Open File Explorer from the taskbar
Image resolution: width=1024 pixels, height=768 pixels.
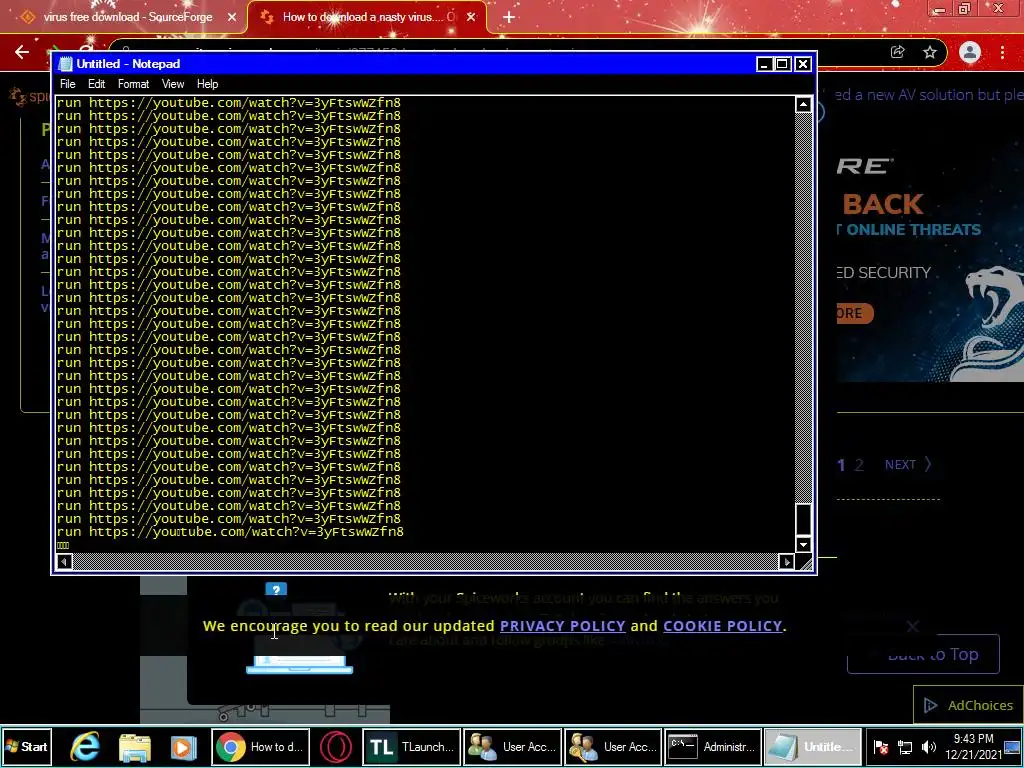(135, 747)
